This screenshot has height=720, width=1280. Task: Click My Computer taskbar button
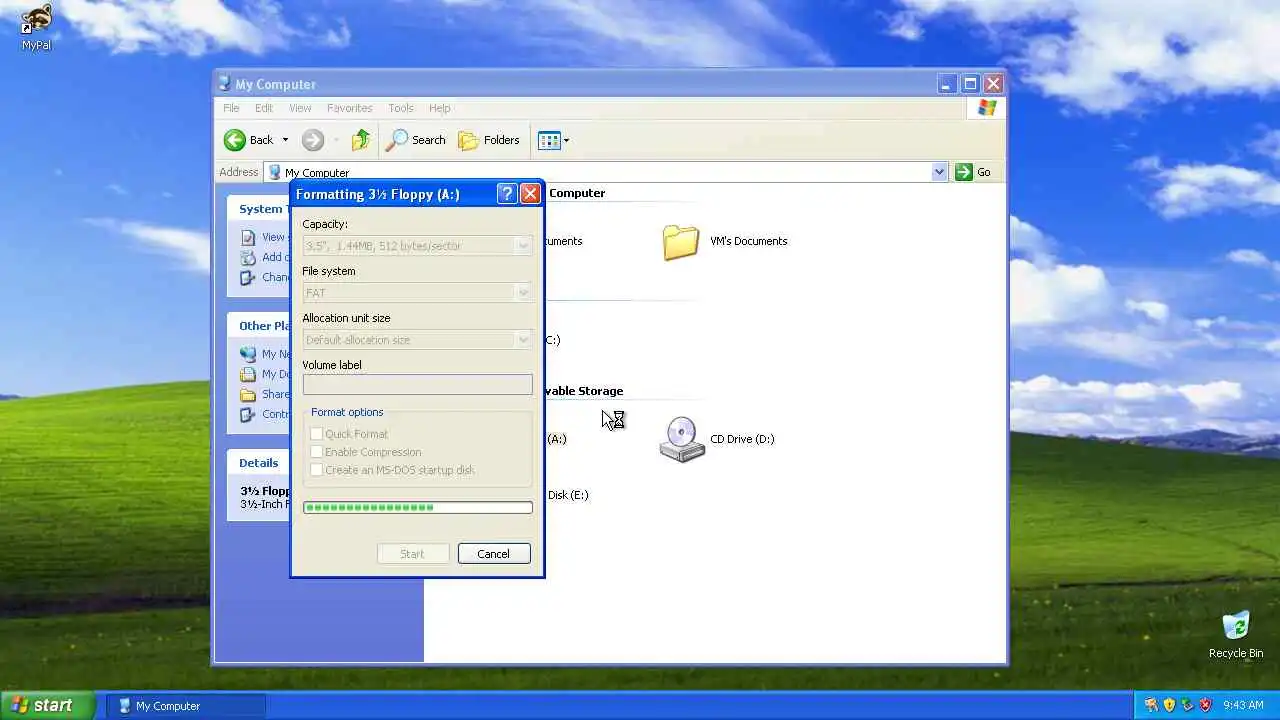185,705
